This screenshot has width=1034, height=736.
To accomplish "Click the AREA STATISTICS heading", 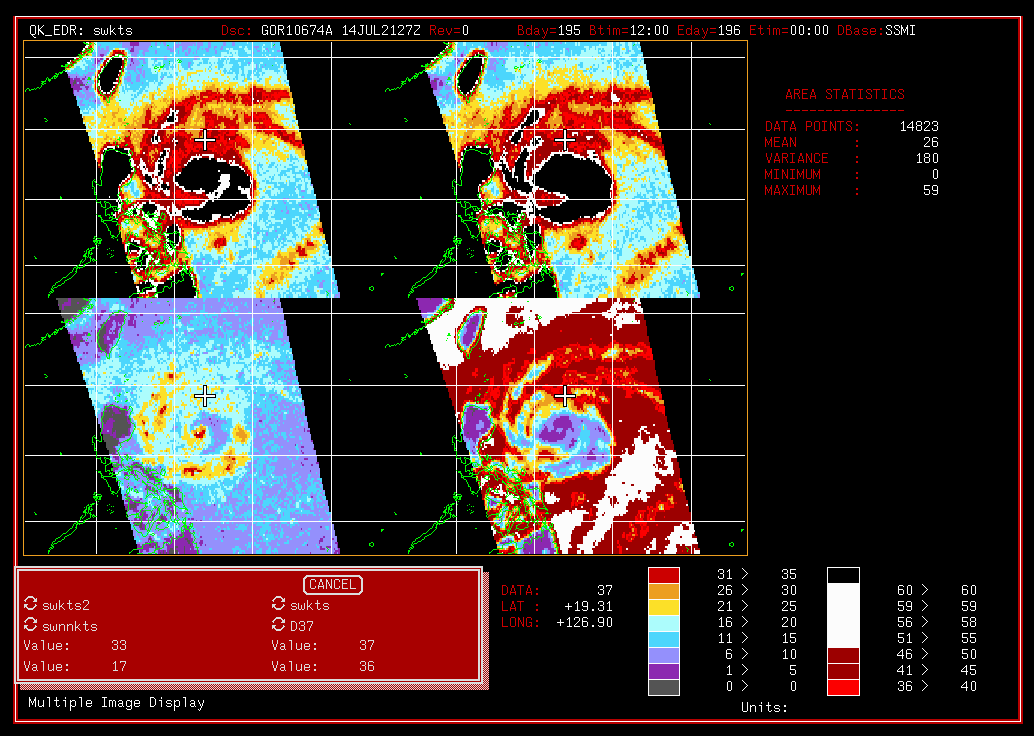I will tap(844, 95).
